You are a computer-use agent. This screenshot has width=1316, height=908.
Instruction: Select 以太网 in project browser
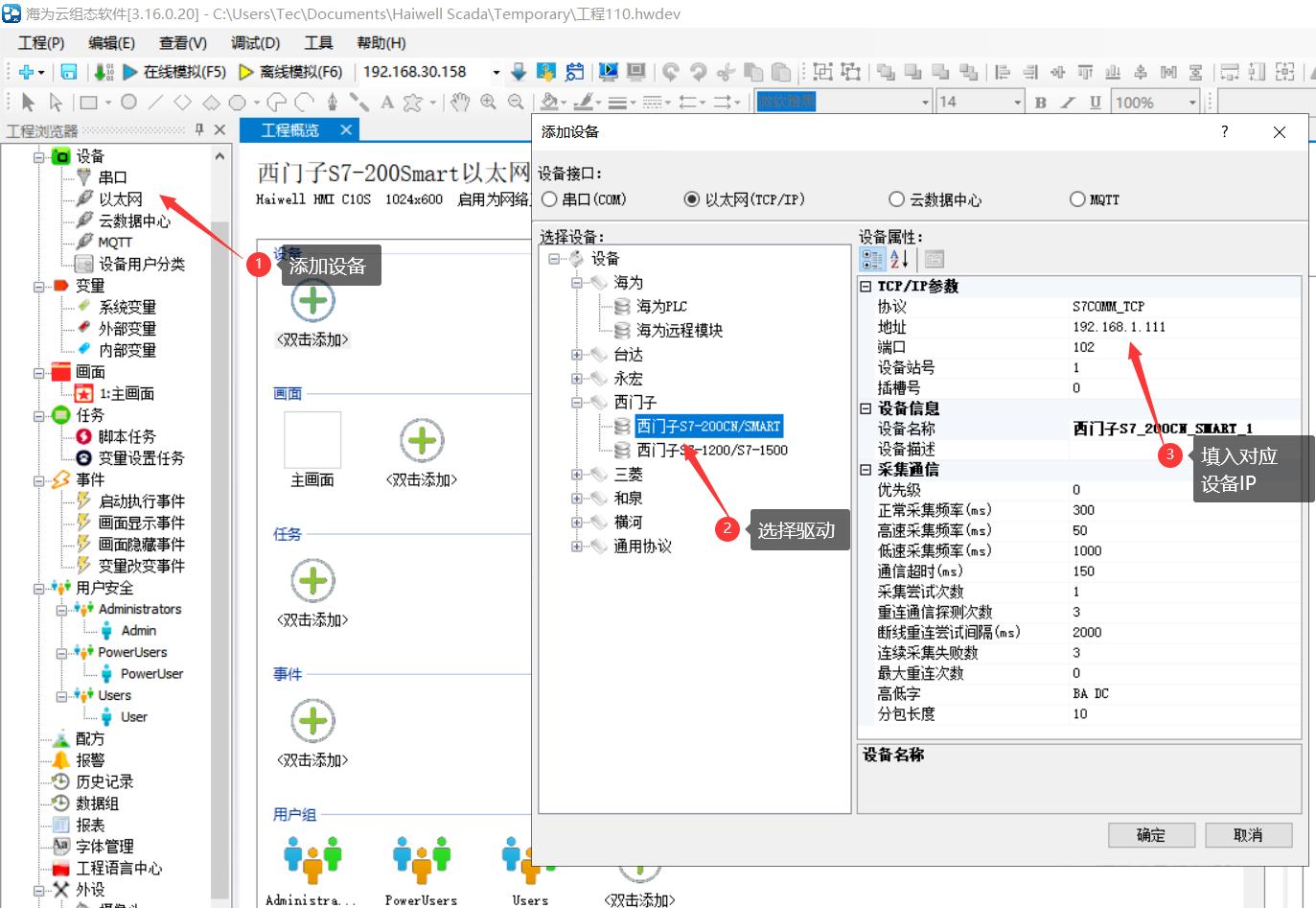coord(120,199)
